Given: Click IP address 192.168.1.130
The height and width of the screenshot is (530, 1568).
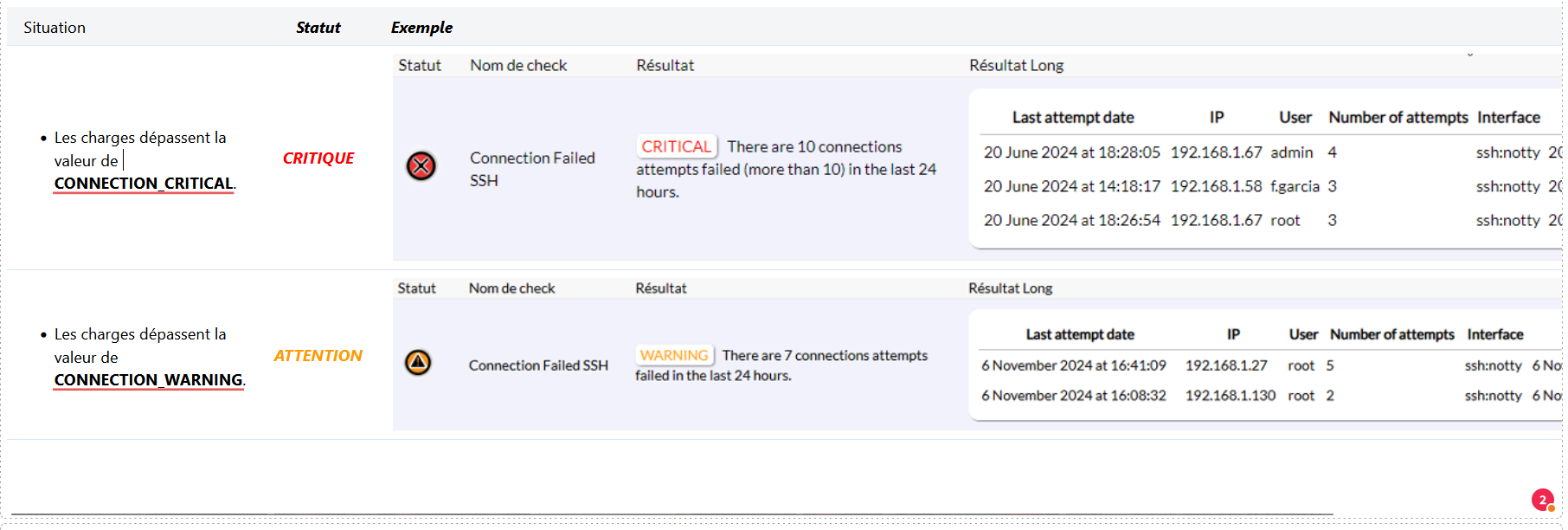Looking at the screenshot, I should click(x=1230, y=396).
